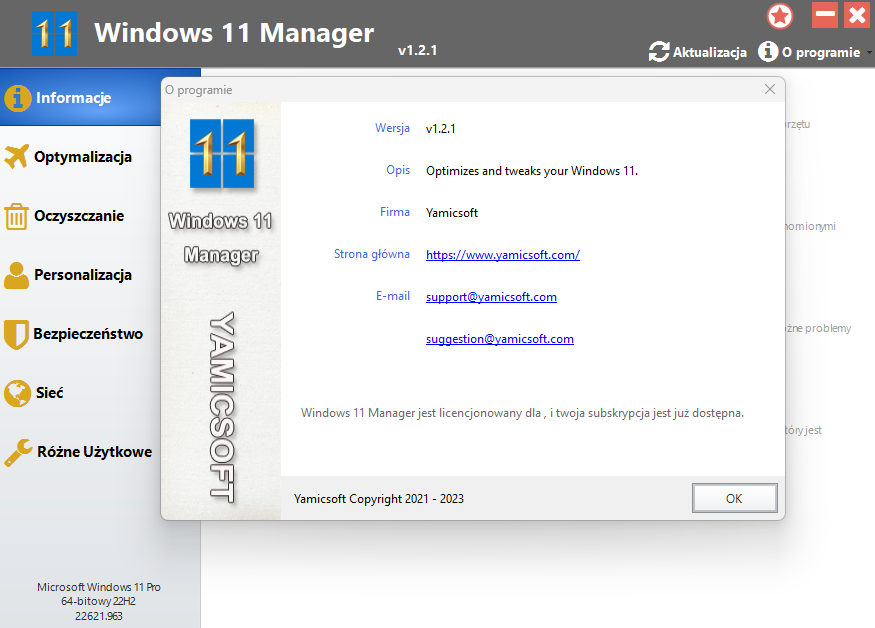Open the Informacje section tab
The height and width of the screenshot is (628, 875).
[x=73, y=98]
